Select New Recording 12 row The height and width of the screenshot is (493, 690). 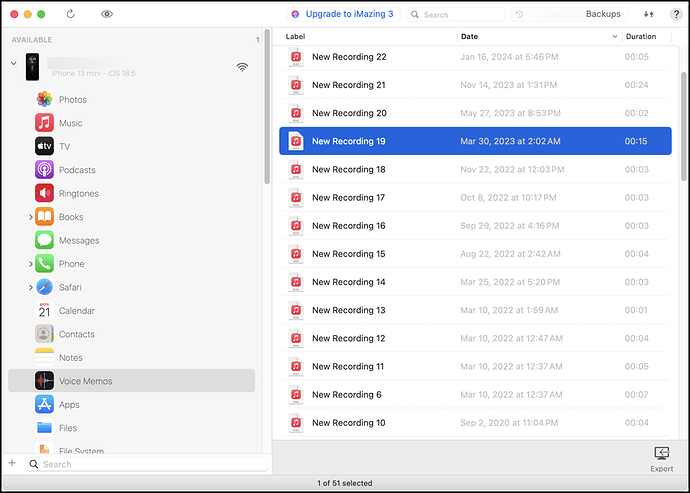click(x=475, y=338)
